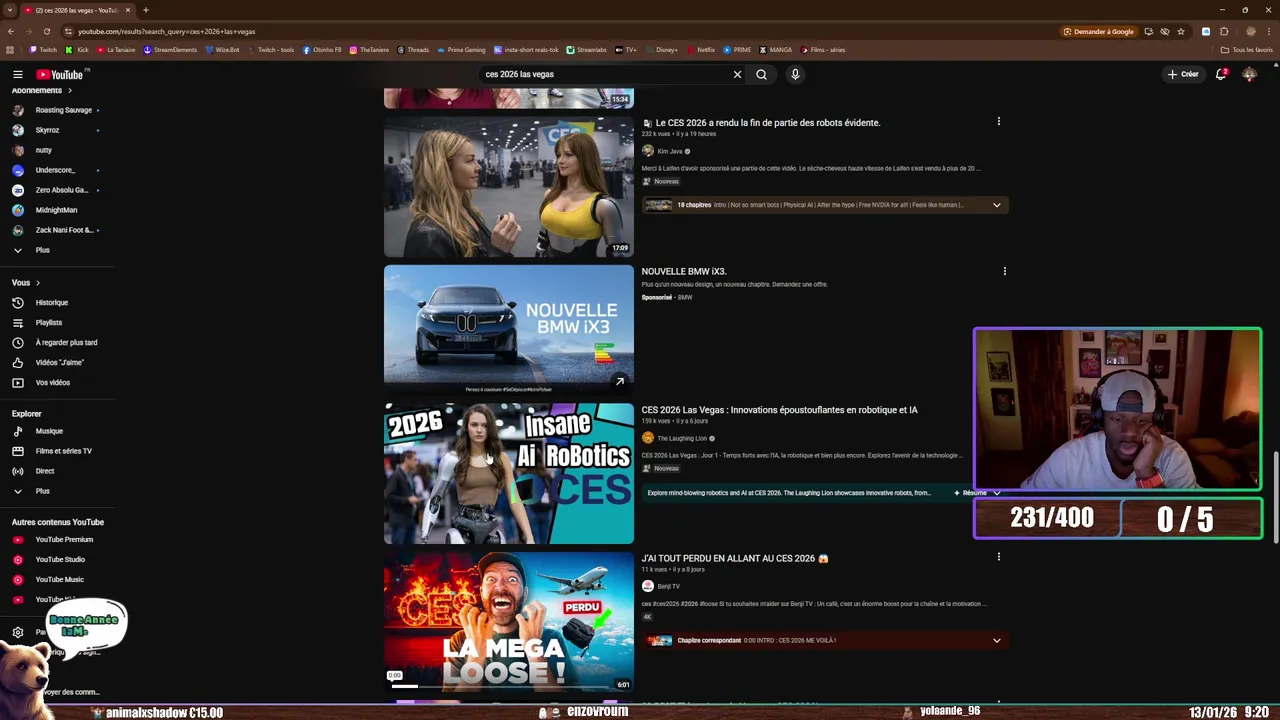Open the Streamlabs bookmark
The height and width of the screenshot is (720, 1280).
pyautogui.click(x=587, y=50)
